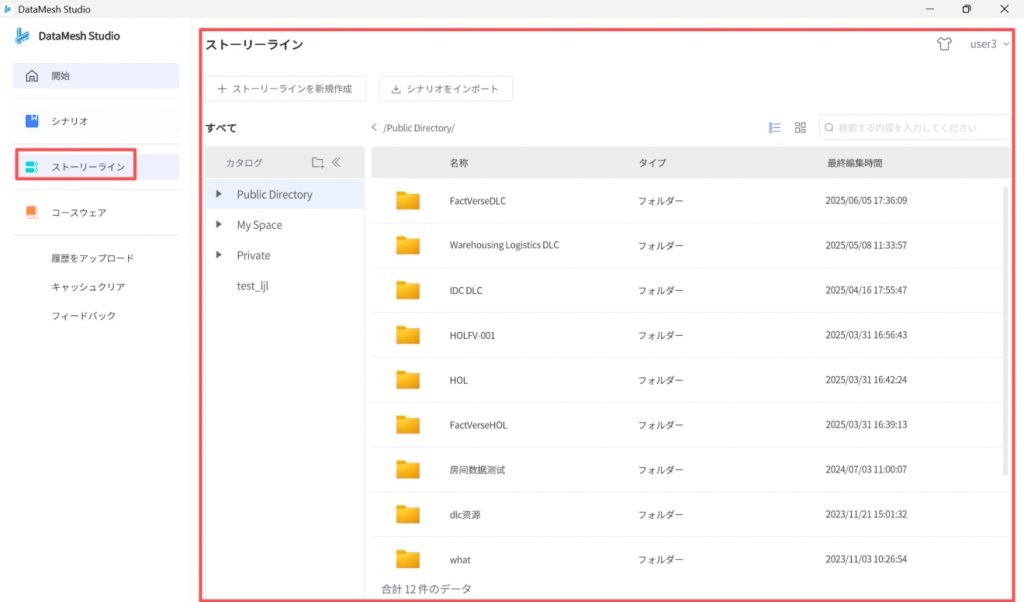Screen dimensions: 1024x602
Task: Click シナリオをインポート button
Action: [x=446, y=89]
